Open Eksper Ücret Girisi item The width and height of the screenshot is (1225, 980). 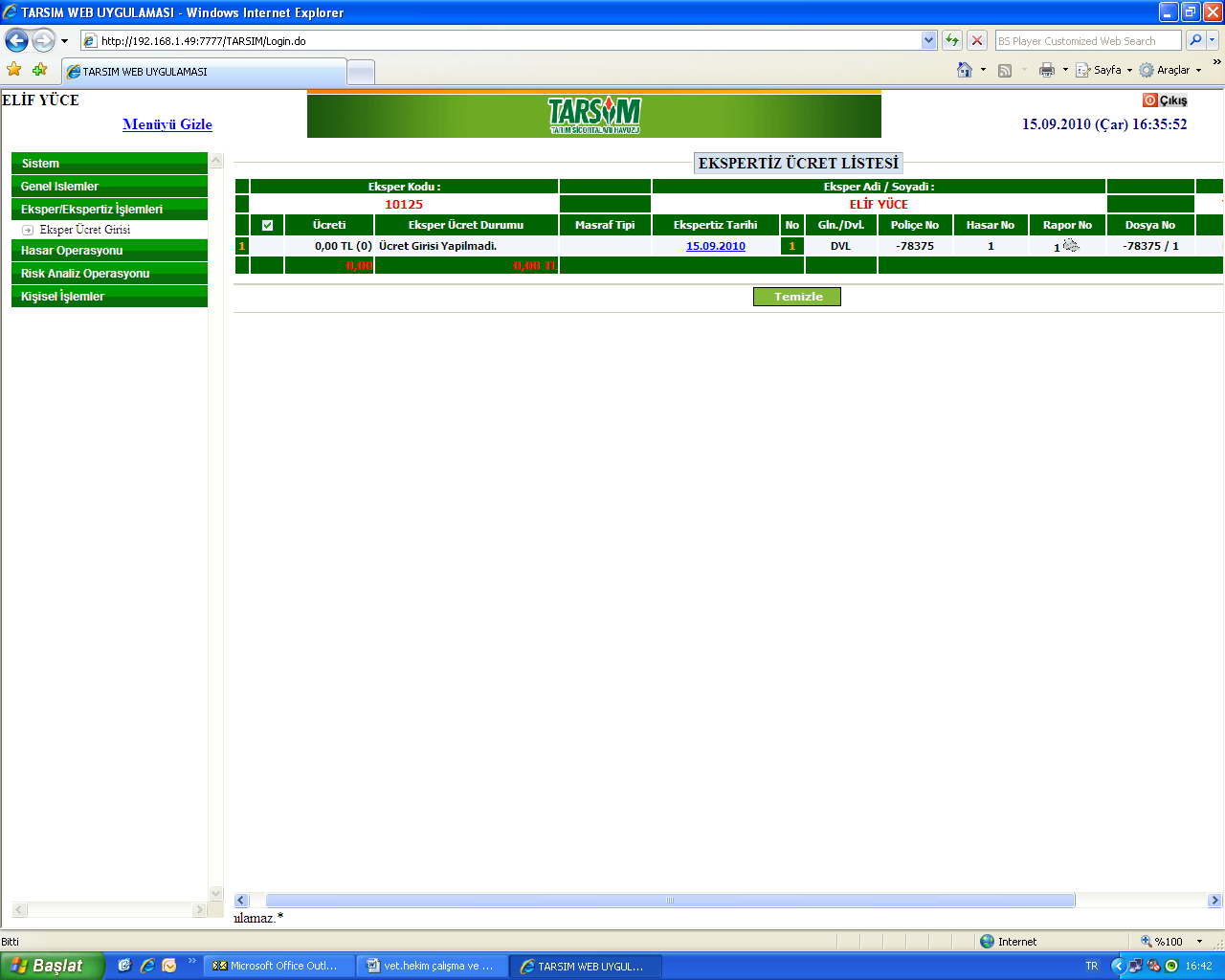(85, 230)
